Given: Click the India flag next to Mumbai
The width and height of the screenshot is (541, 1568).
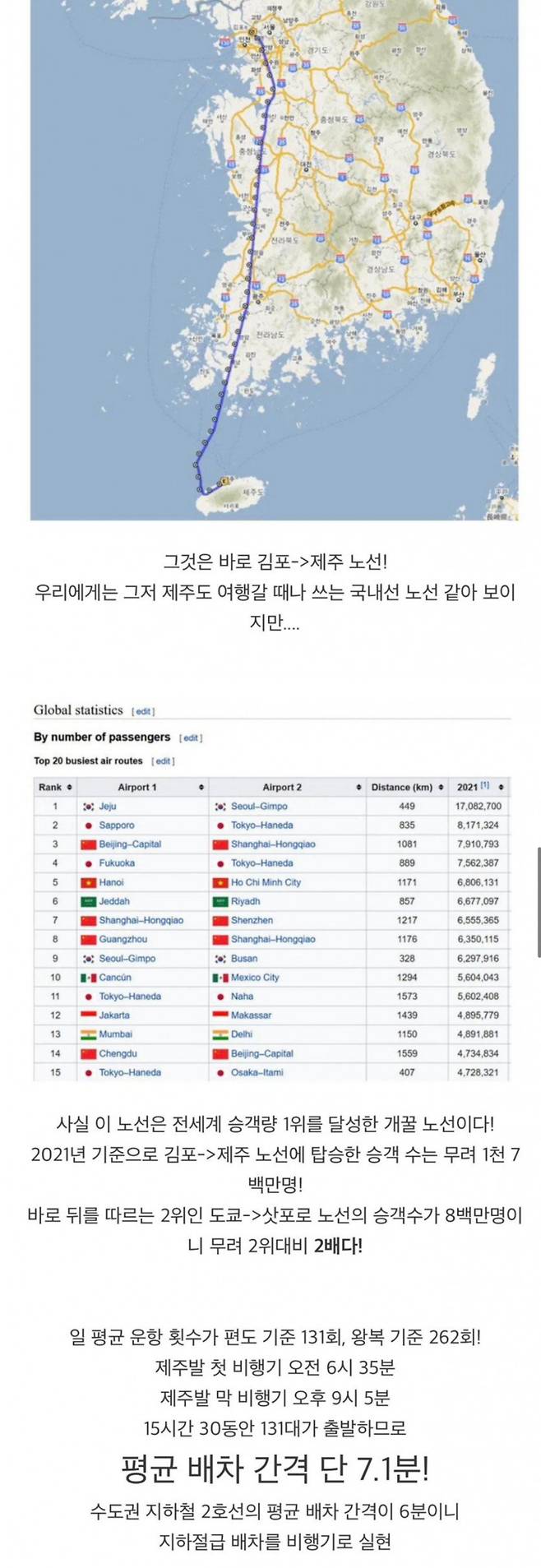Looking at the screenshot, I should point(88,1034).
